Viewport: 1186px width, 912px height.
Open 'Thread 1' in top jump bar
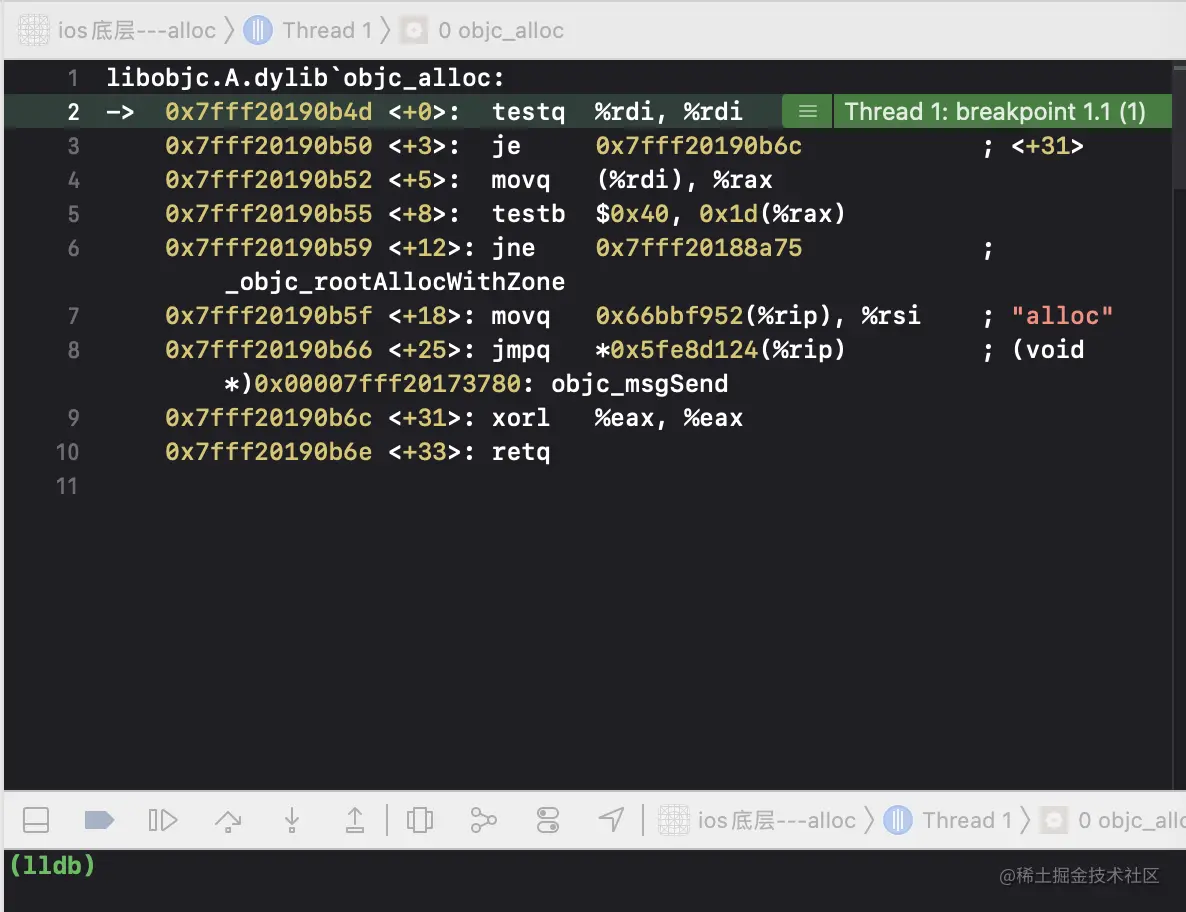pos(327,30)
